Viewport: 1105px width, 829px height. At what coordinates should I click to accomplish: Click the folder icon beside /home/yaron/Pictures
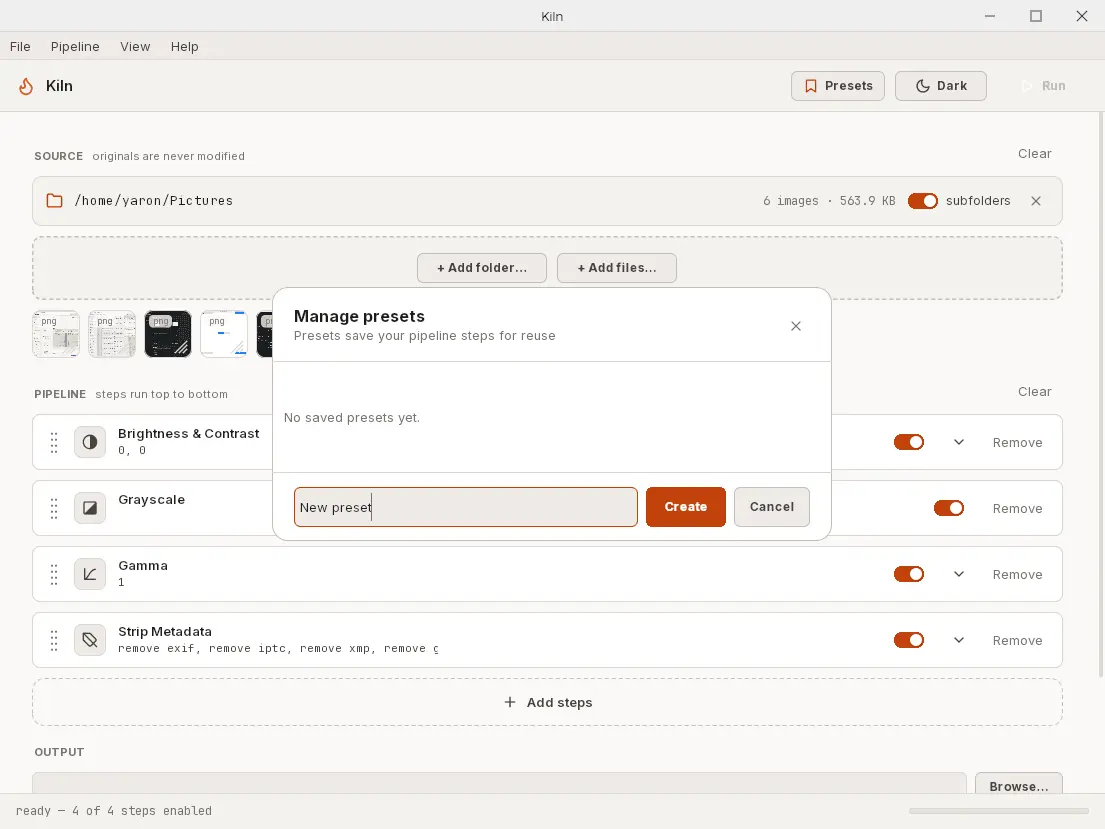tap(54, 201)
